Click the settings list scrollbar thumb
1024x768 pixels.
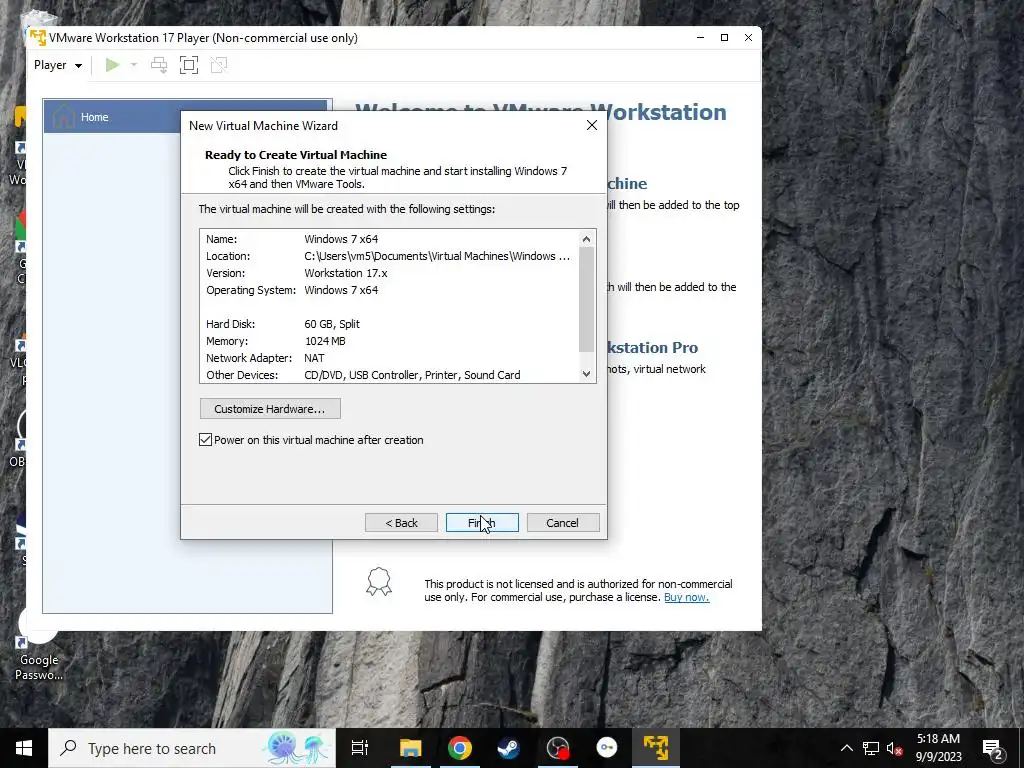(x=586, y=299)
